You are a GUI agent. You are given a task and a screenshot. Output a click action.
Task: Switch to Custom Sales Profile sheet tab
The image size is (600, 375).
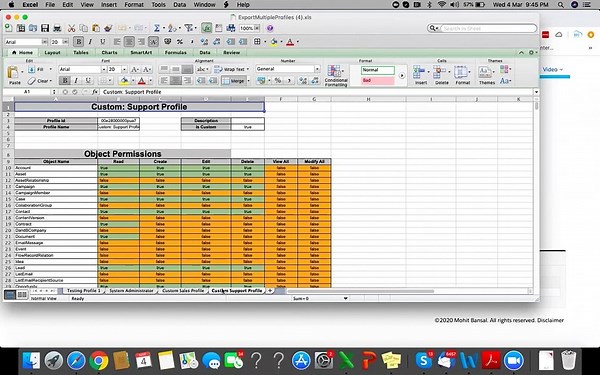[183, 291]
